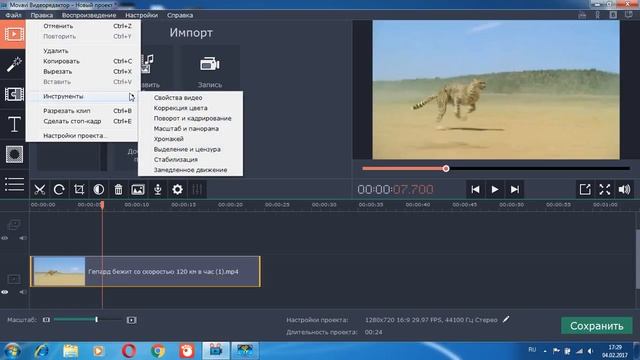Open the Callouts shapes tab icon
Screen dimensions: 640x360
point(14,154)
